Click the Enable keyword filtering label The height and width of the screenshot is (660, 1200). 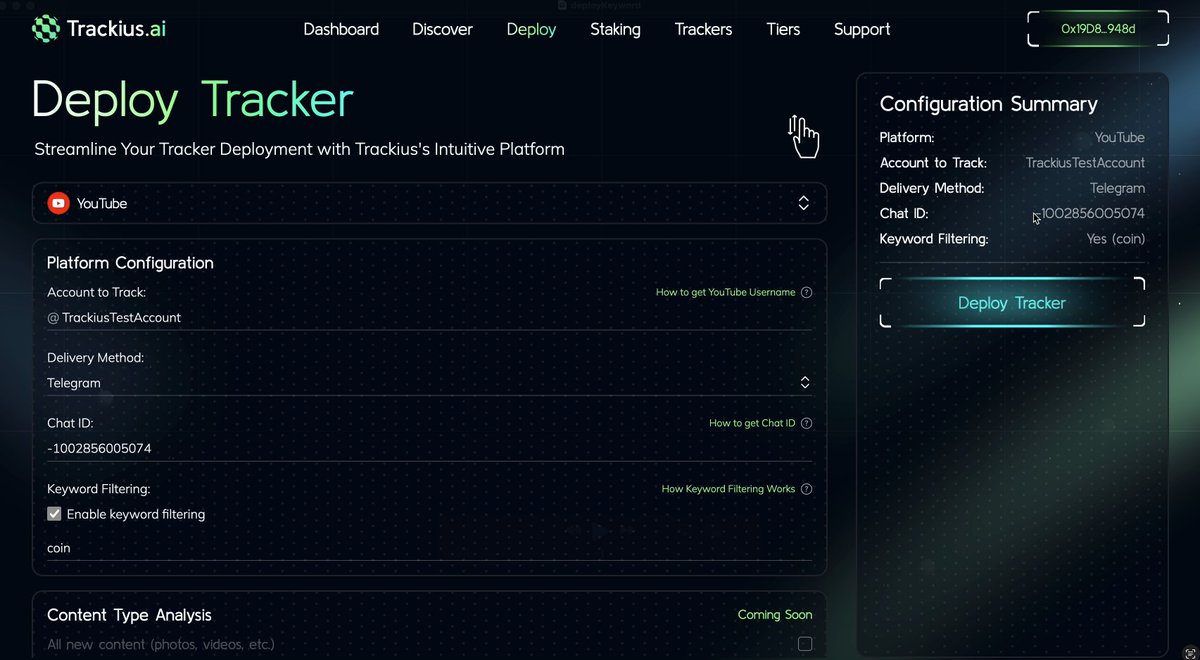click(136, 514)
